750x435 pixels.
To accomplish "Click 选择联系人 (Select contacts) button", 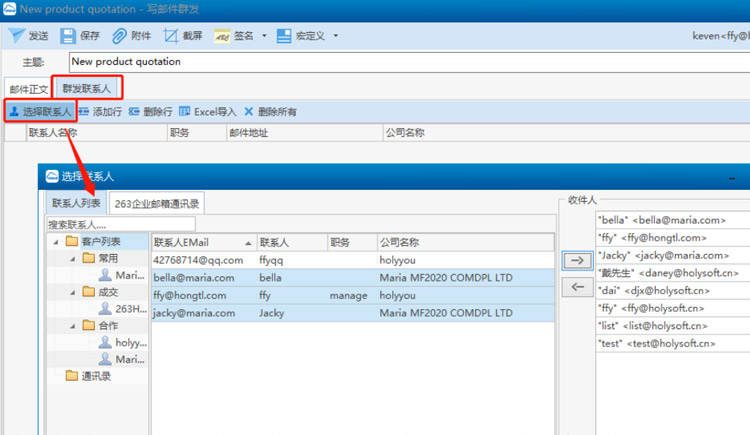I will [39, 112].
